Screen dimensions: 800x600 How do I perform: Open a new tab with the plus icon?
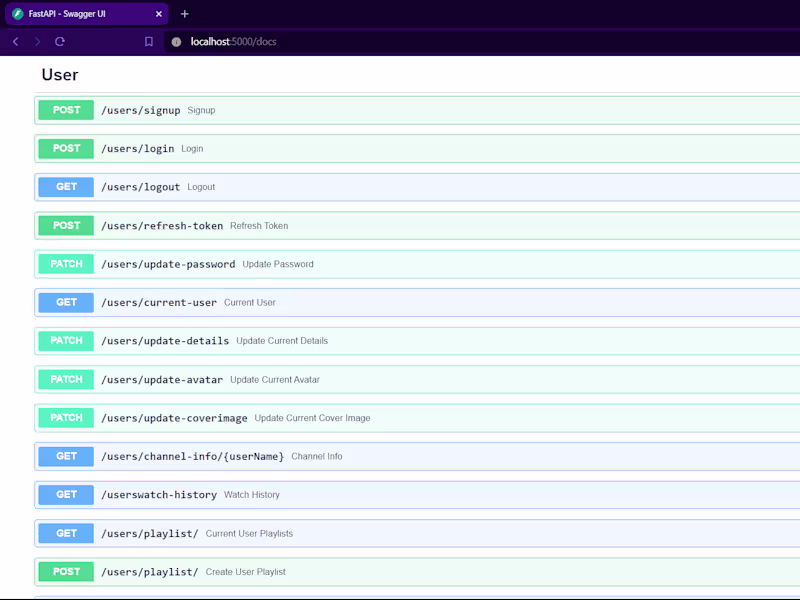click(x=185, y=14)
